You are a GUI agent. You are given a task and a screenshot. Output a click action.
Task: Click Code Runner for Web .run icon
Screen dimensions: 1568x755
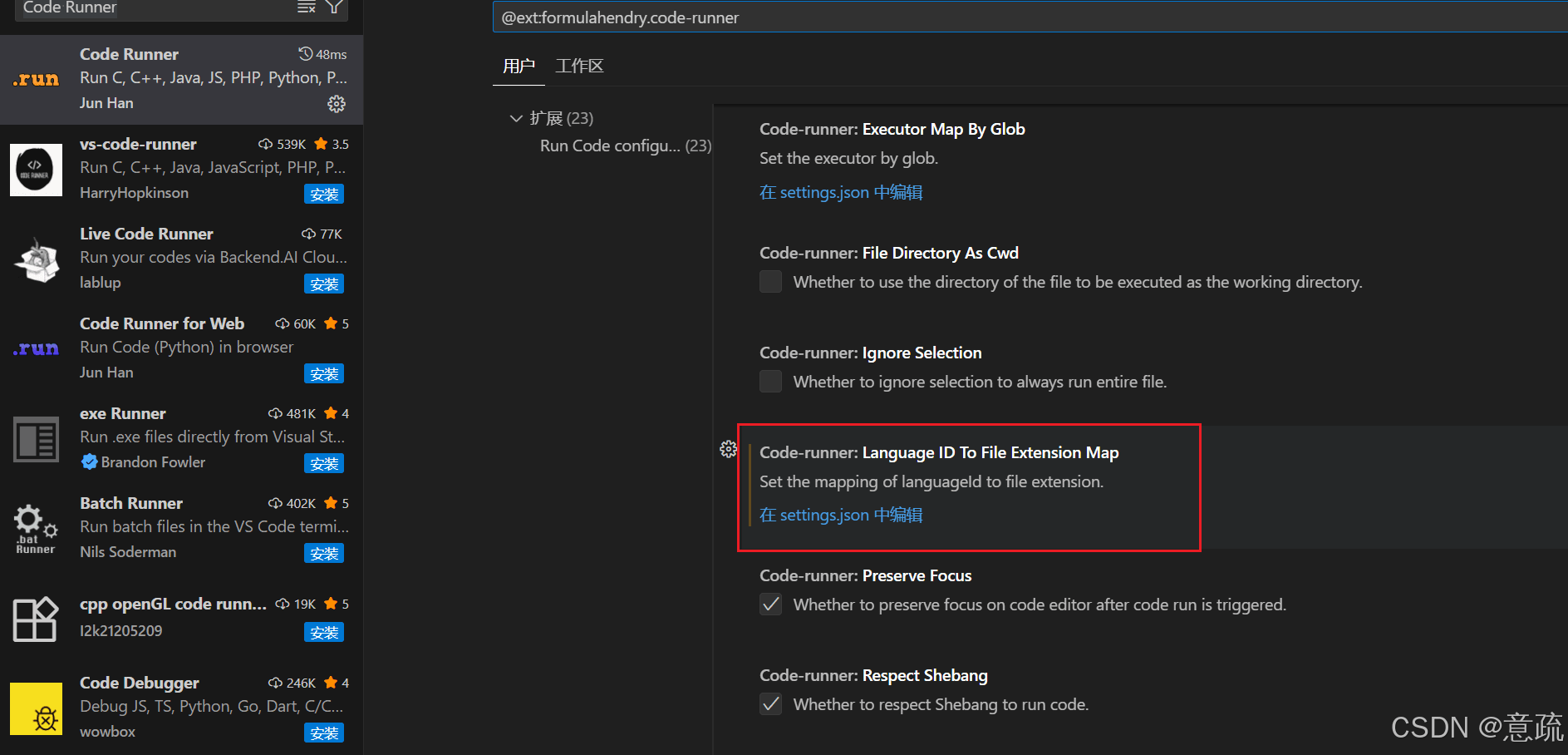click(x=36, y=348)
